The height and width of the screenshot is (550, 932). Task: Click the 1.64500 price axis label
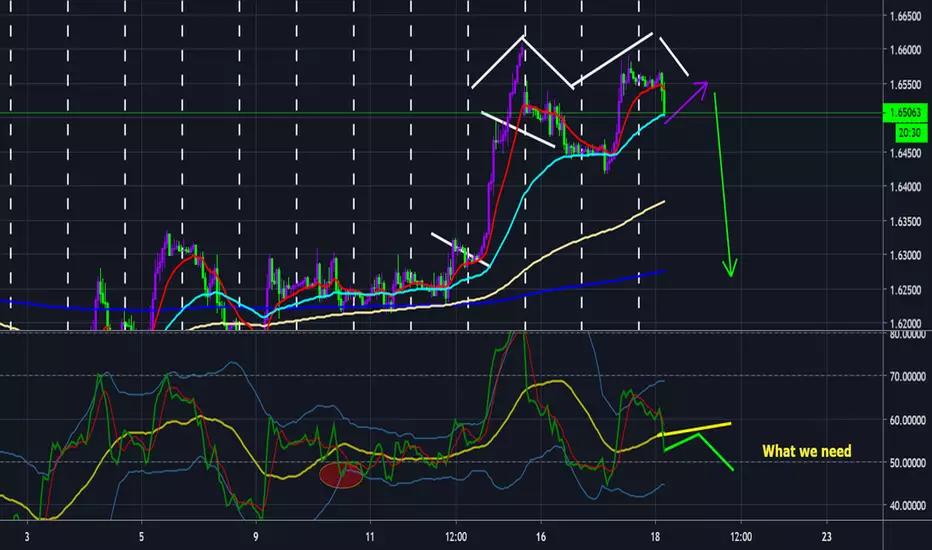[905, 153]
